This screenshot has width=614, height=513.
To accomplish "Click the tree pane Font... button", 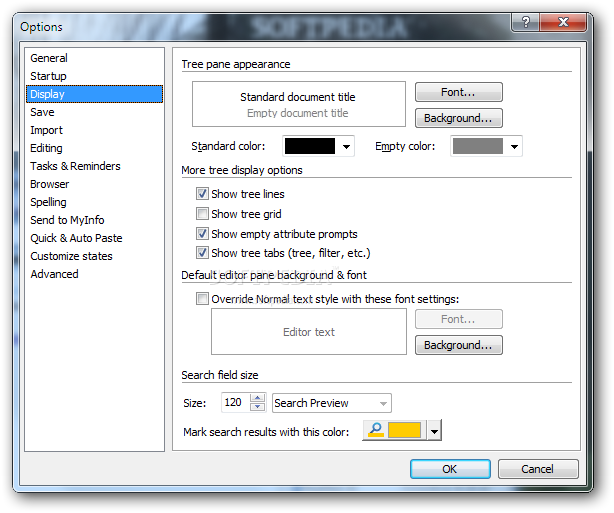I will point(459,92).
